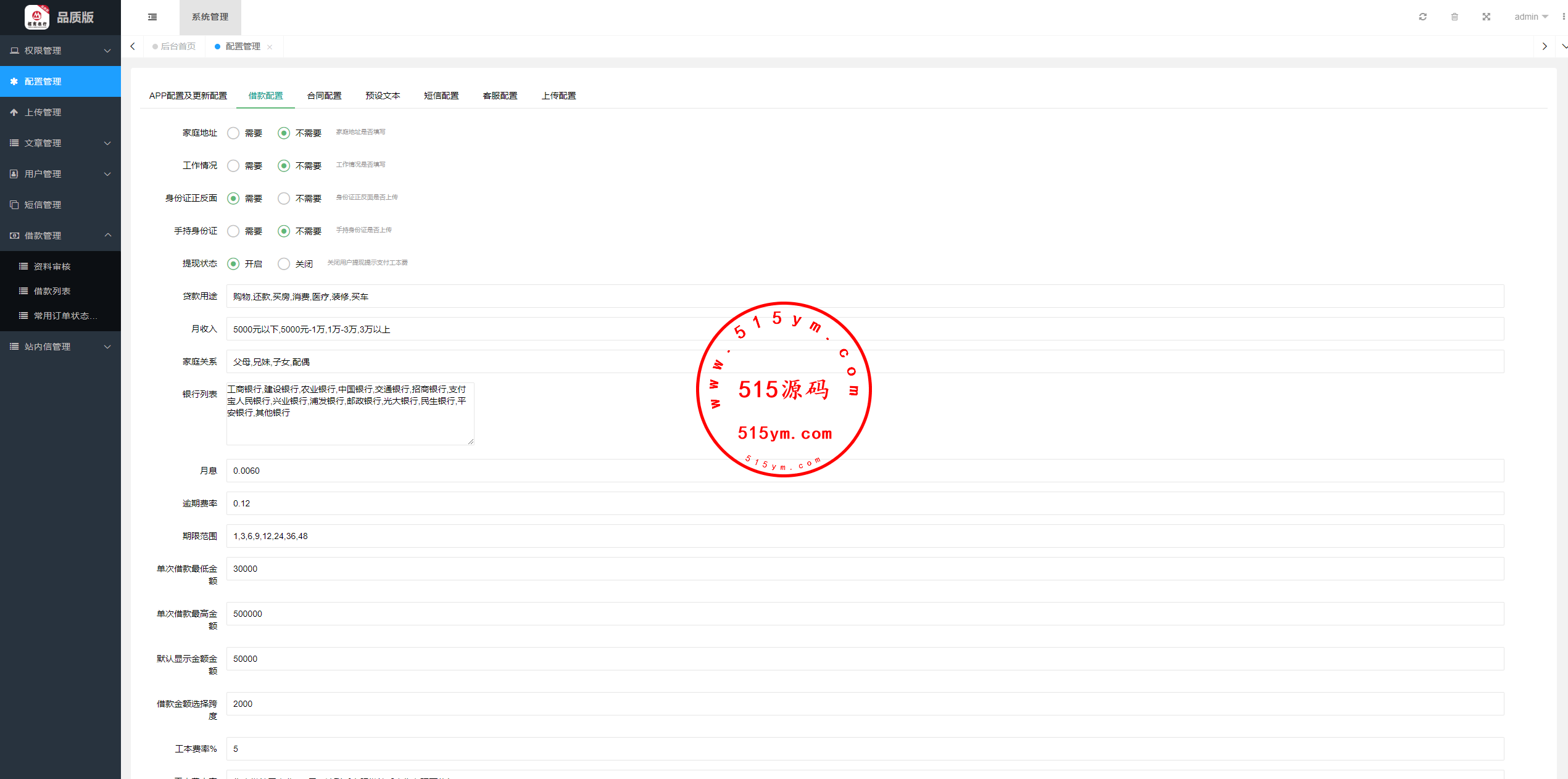1568x779 pixels.
Task: Close the 配置管理 page tab
Action: coord(270,47)
